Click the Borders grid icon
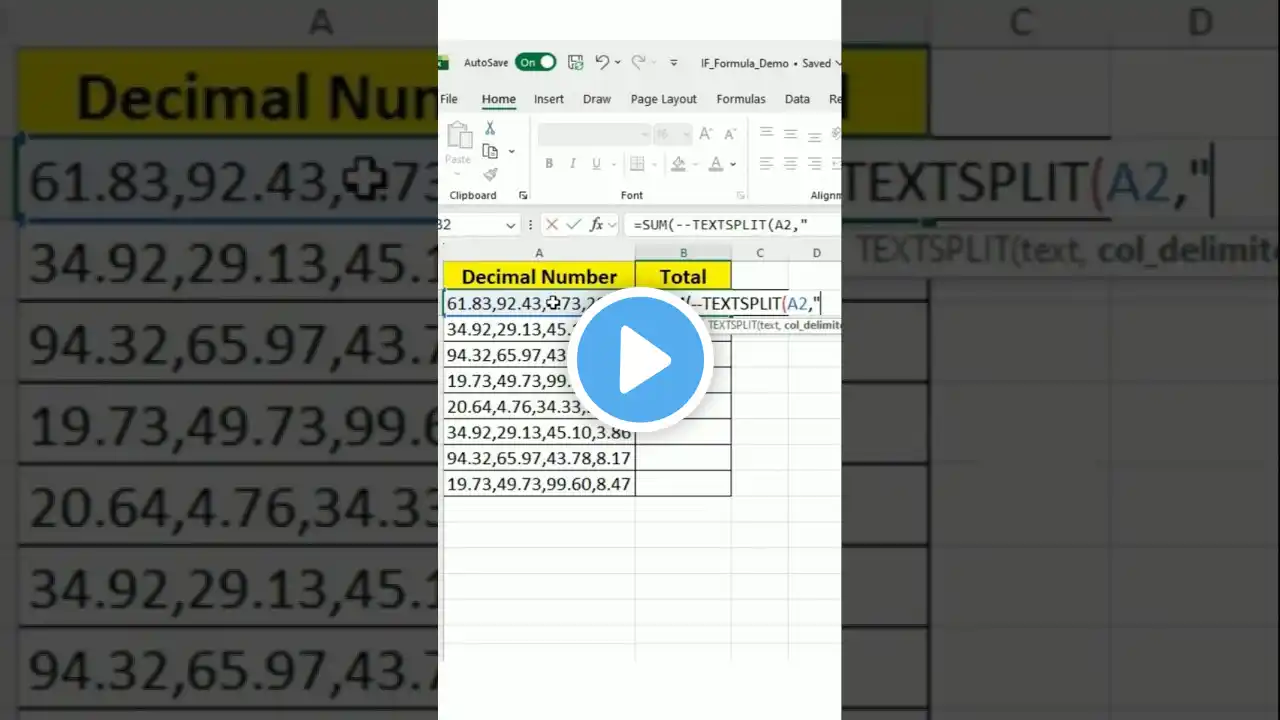The image size is (1280, 720). point(637,164)
